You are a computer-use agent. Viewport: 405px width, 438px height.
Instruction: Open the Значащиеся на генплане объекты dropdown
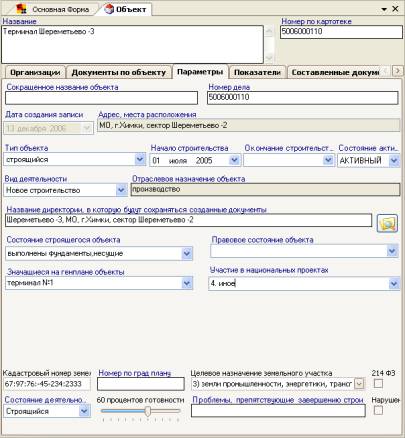coord(187,283)
